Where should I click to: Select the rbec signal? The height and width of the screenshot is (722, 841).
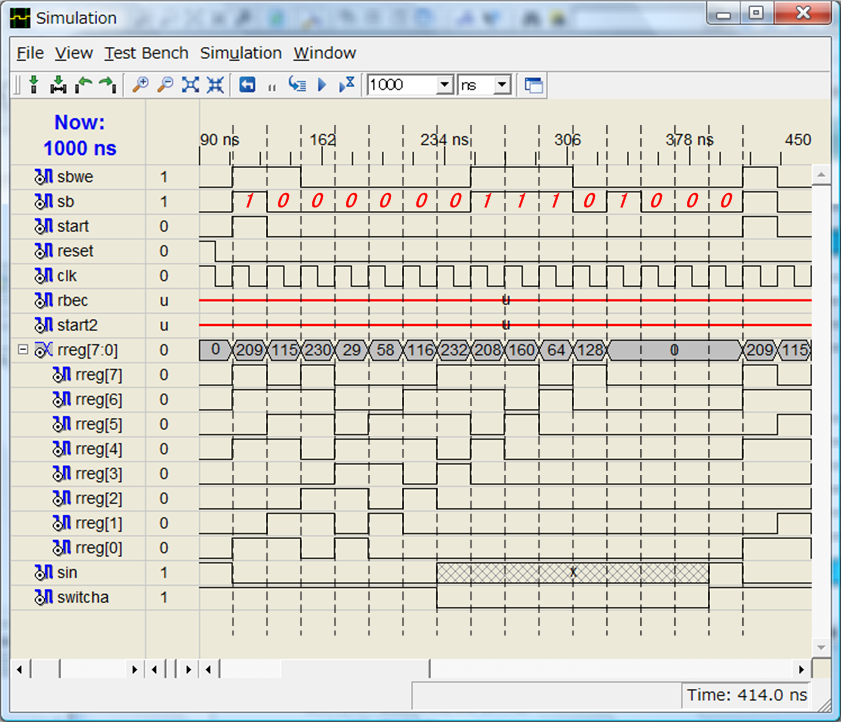click(72, 300)
